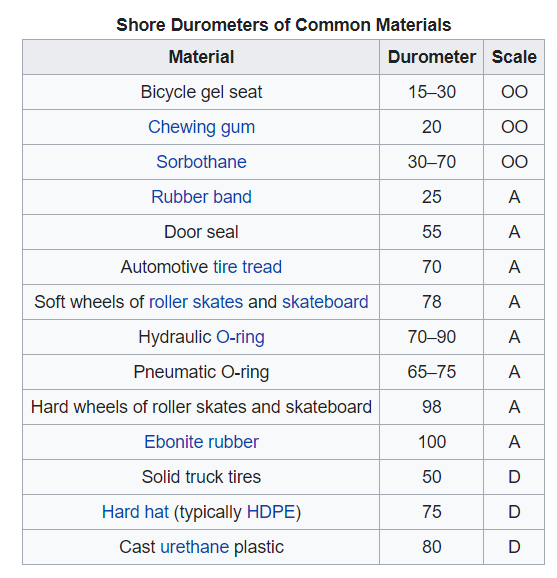Click the durometer value 98 cell
The height and width of the screenshot is (578, 557).
pyautogui.click(x=432, y=407)
